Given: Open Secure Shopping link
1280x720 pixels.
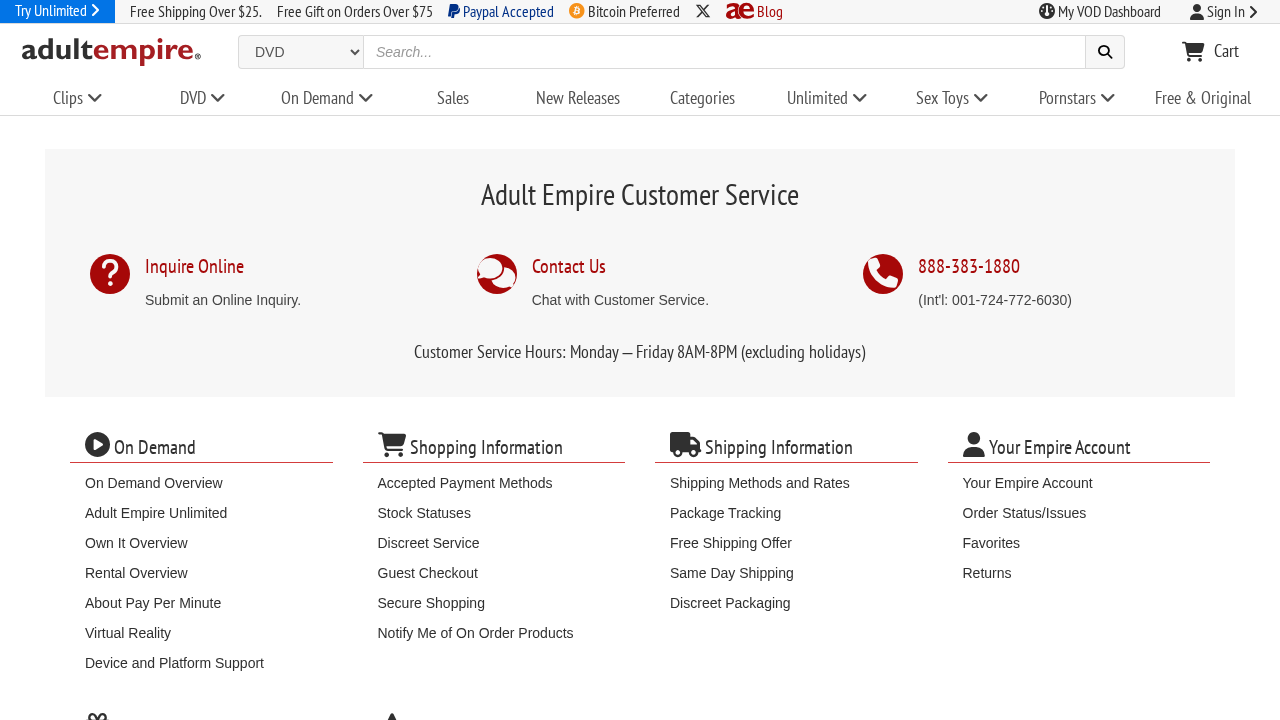Looking at the screenshot, I should click(x=431, y=603).
